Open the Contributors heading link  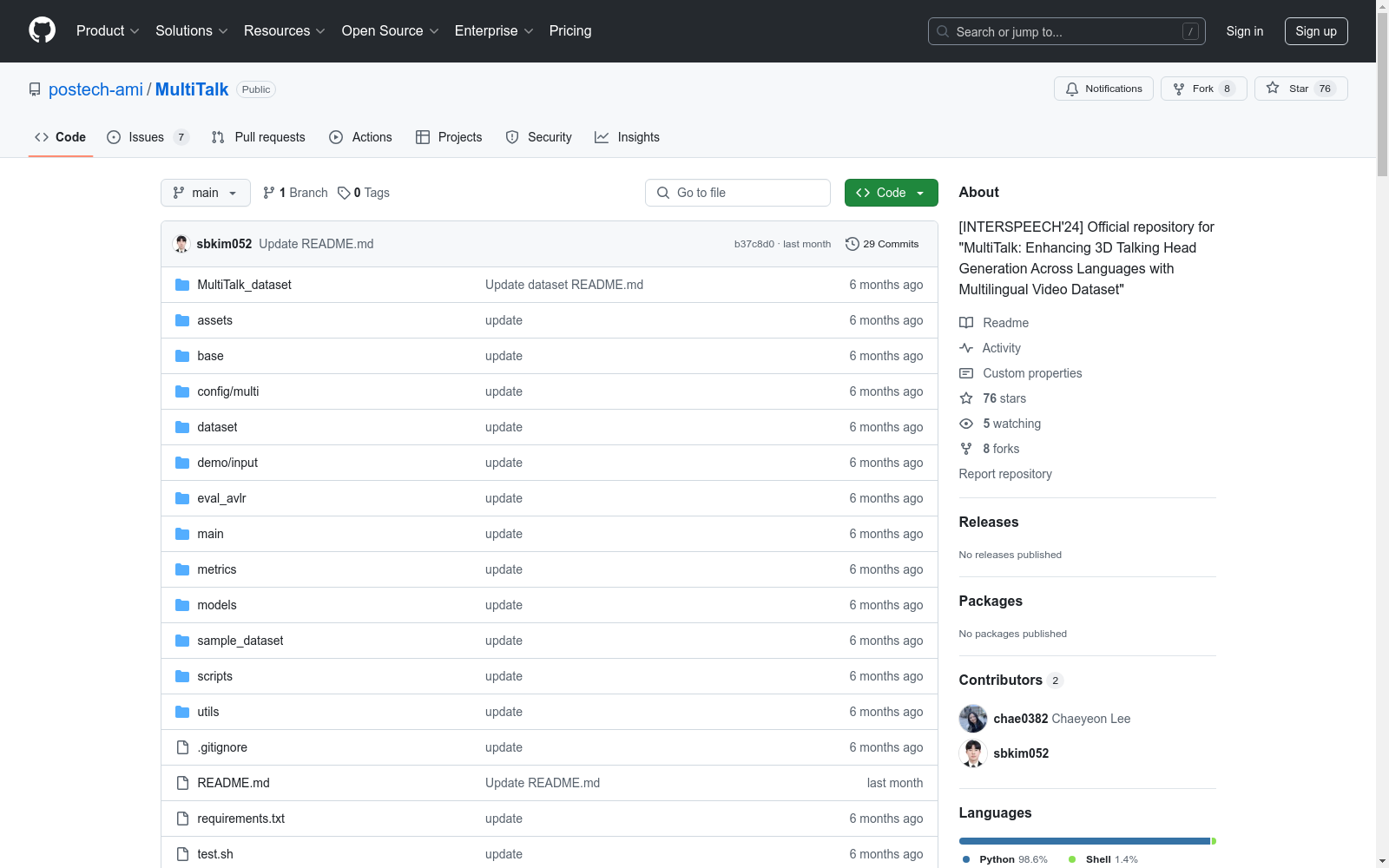pos(1001,680)
